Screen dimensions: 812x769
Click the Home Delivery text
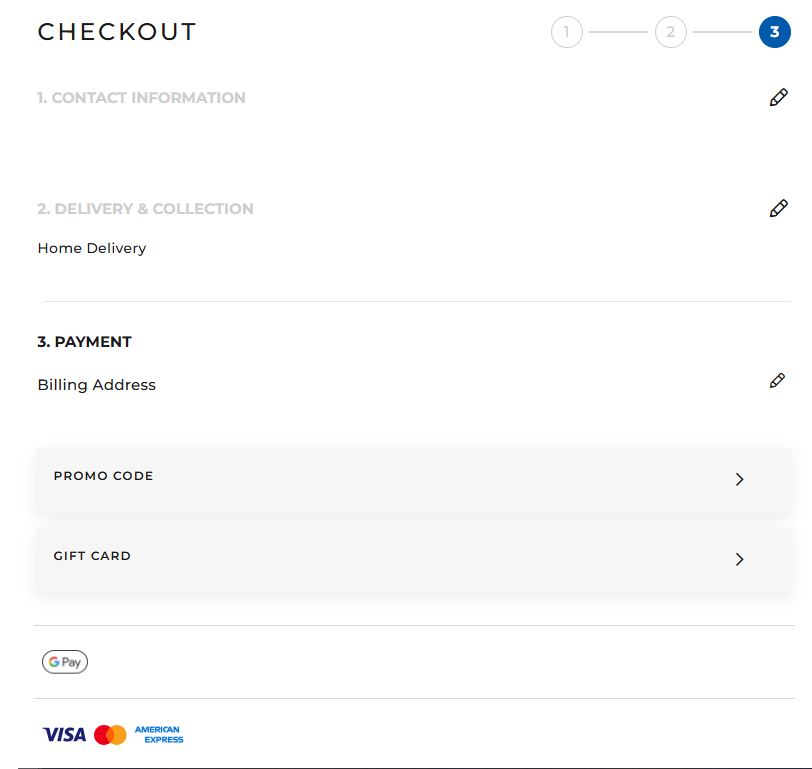(x=92, y=248)
